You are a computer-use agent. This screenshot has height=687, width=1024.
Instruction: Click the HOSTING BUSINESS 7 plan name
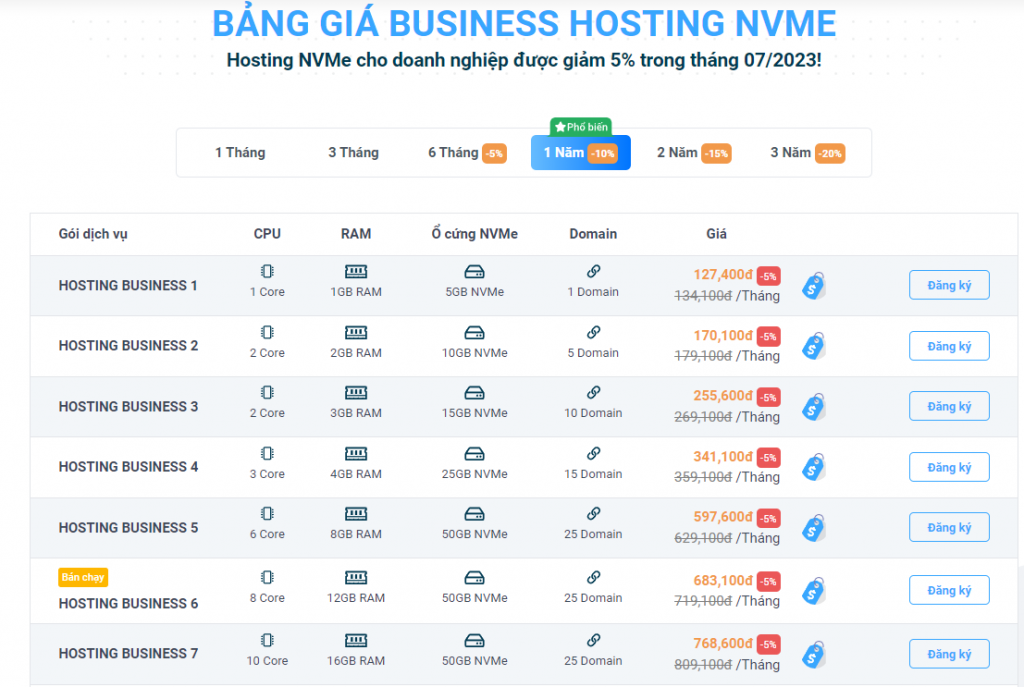coord(128,654)
